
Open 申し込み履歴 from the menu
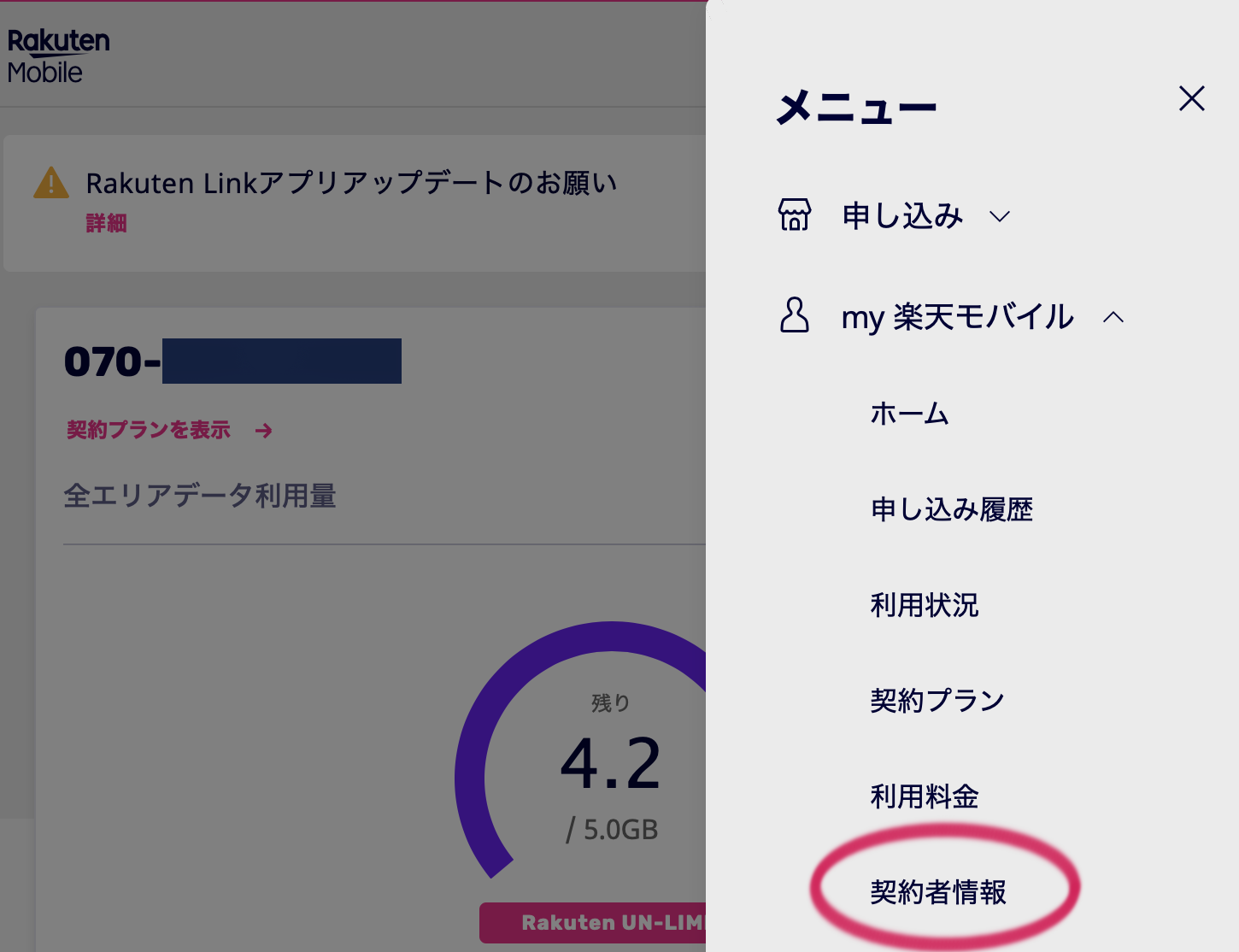pyautogui.click(x=952, y=509)
